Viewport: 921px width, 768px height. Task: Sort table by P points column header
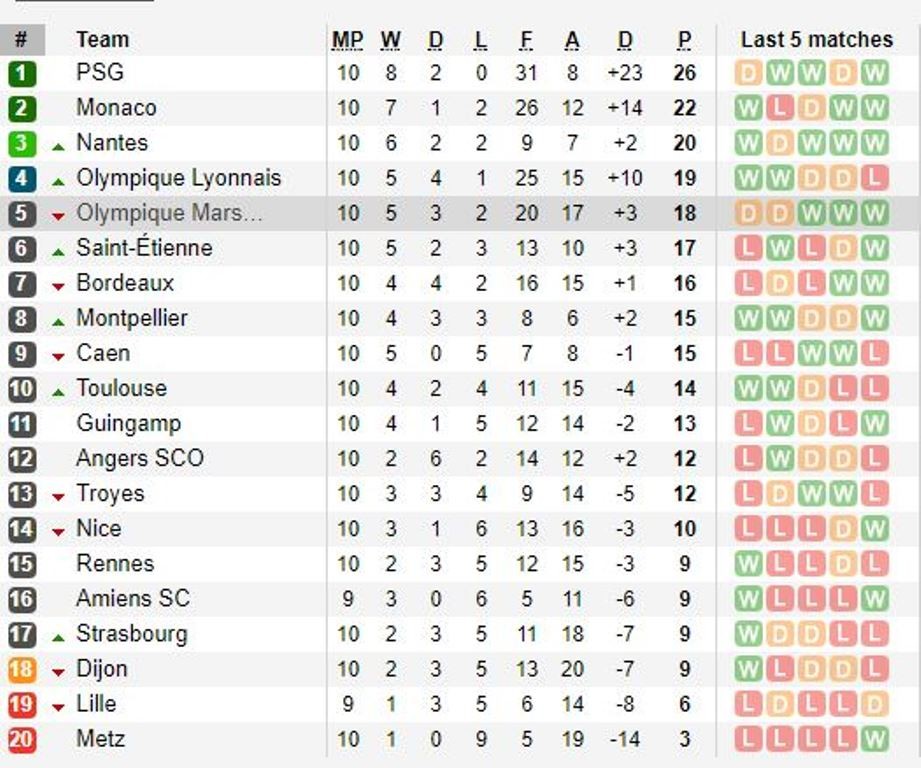coord(684,40)
